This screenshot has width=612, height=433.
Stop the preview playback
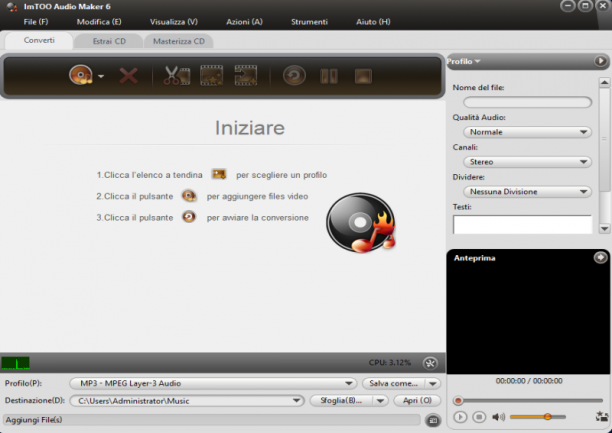click(479, 417)
